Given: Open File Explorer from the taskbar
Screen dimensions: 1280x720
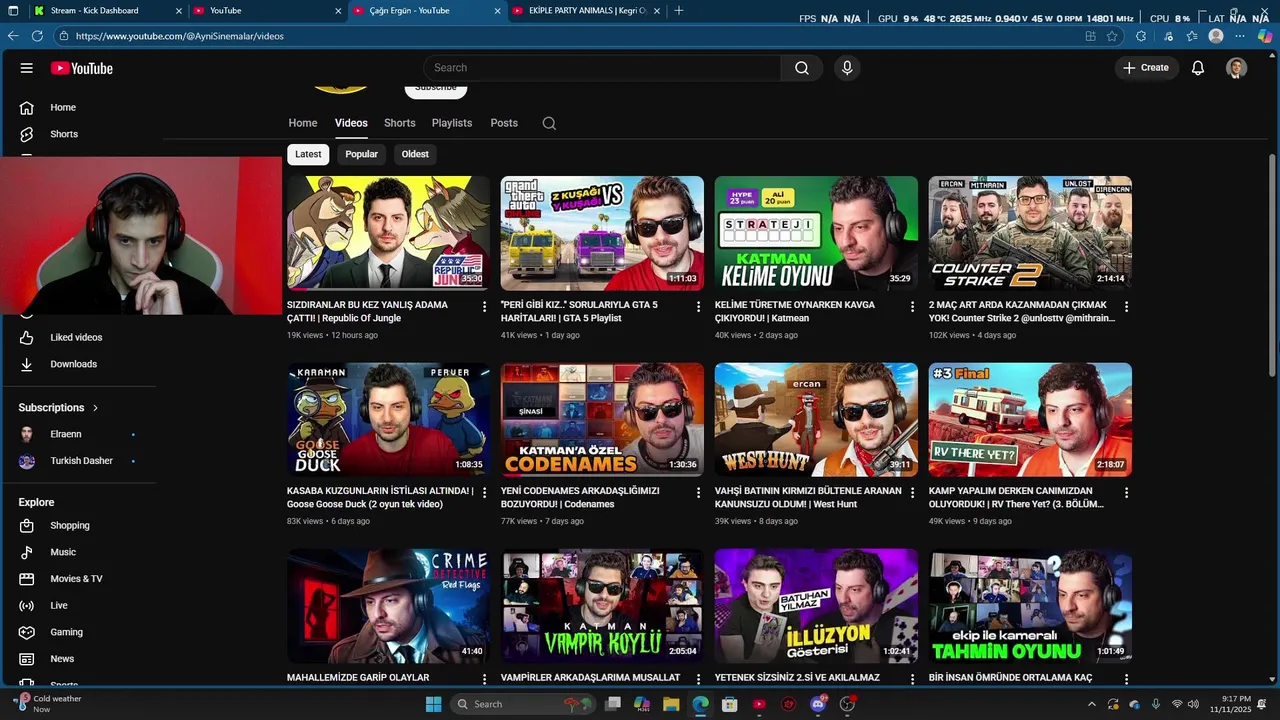Looking at the screenshot, I should click(671, 704).
